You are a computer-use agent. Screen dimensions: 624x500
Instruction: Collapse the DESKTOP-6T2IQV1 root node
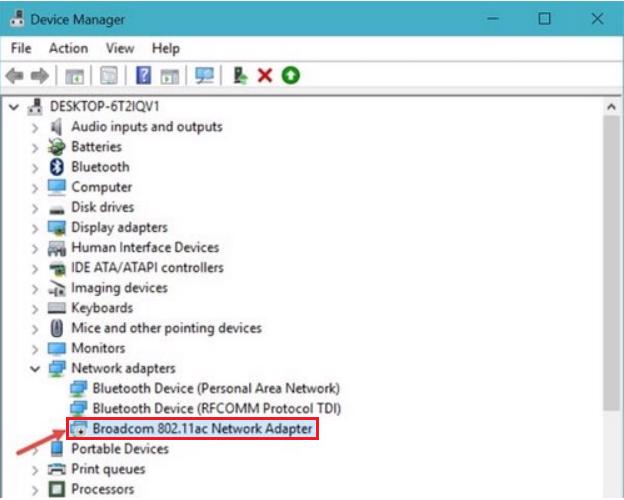(14, 107)
